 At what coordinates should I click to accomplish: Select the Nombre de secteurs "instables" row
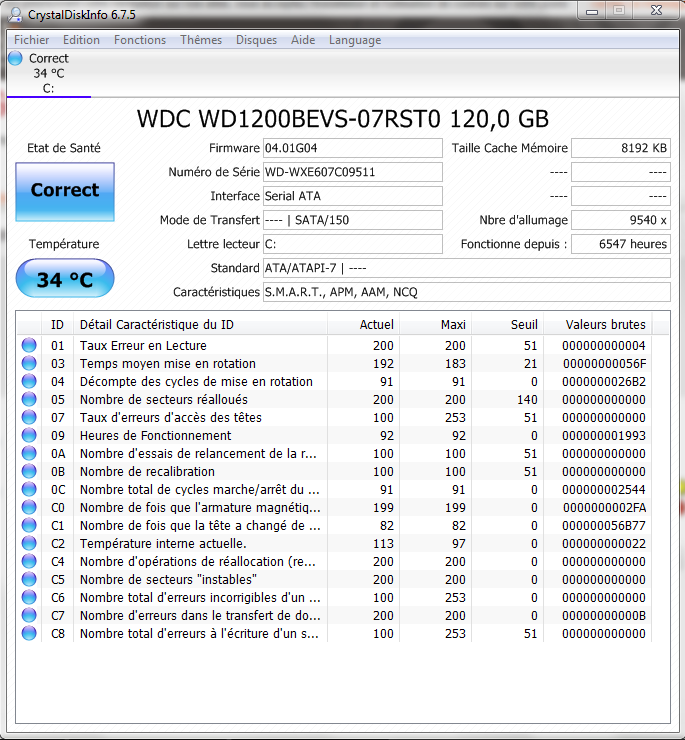click(x=334, y=579)
